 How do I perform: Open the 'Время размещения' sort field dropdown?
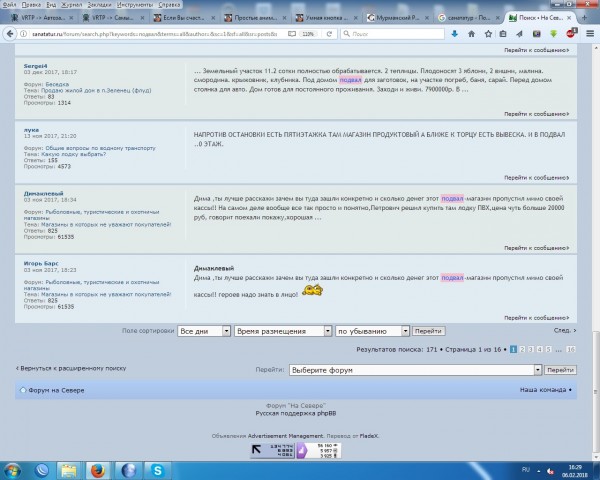[x=282, y=330]
